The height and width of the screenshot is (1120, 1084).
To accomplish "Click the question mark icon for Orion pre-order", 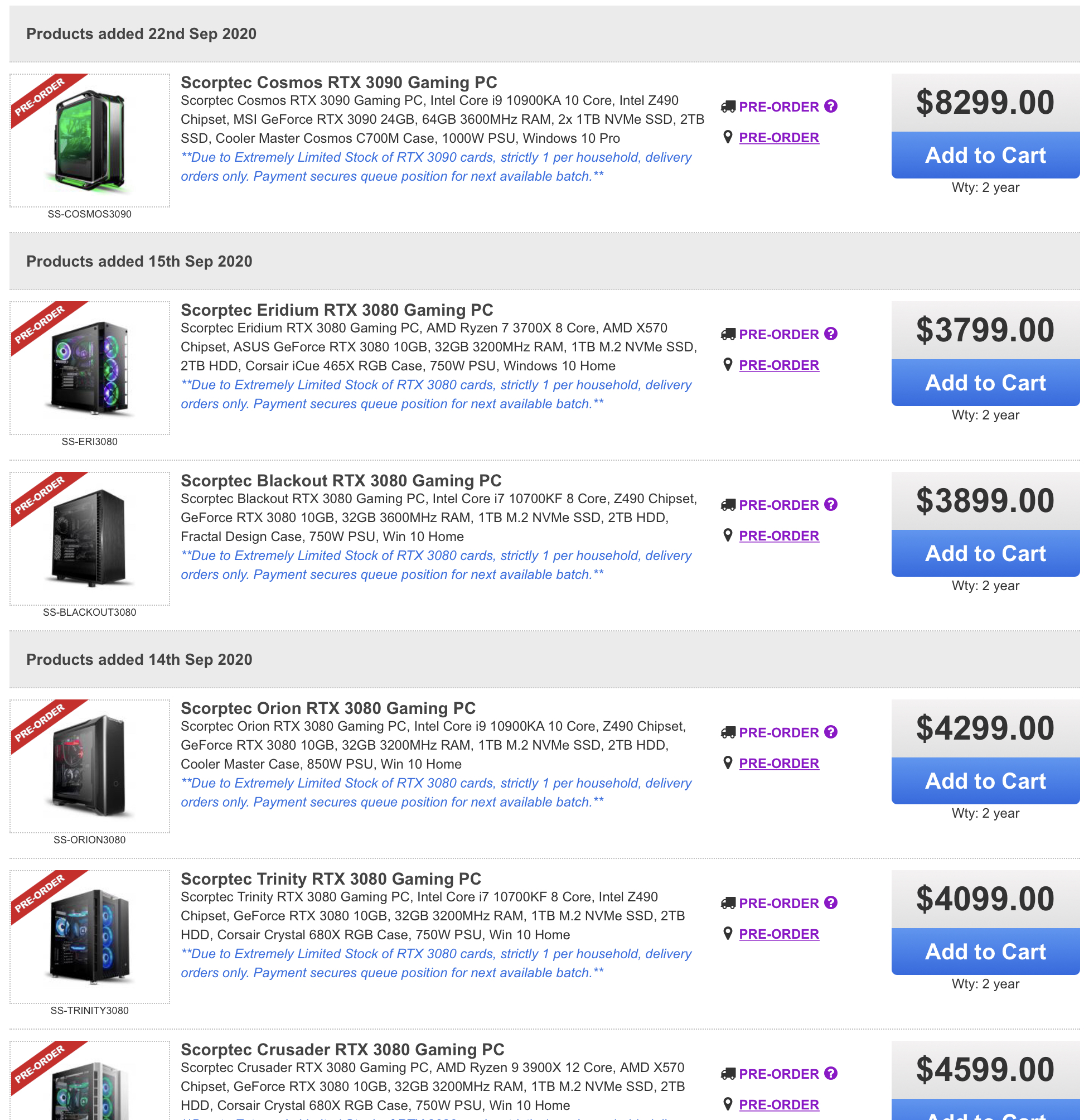I will (x=830, y=732).
